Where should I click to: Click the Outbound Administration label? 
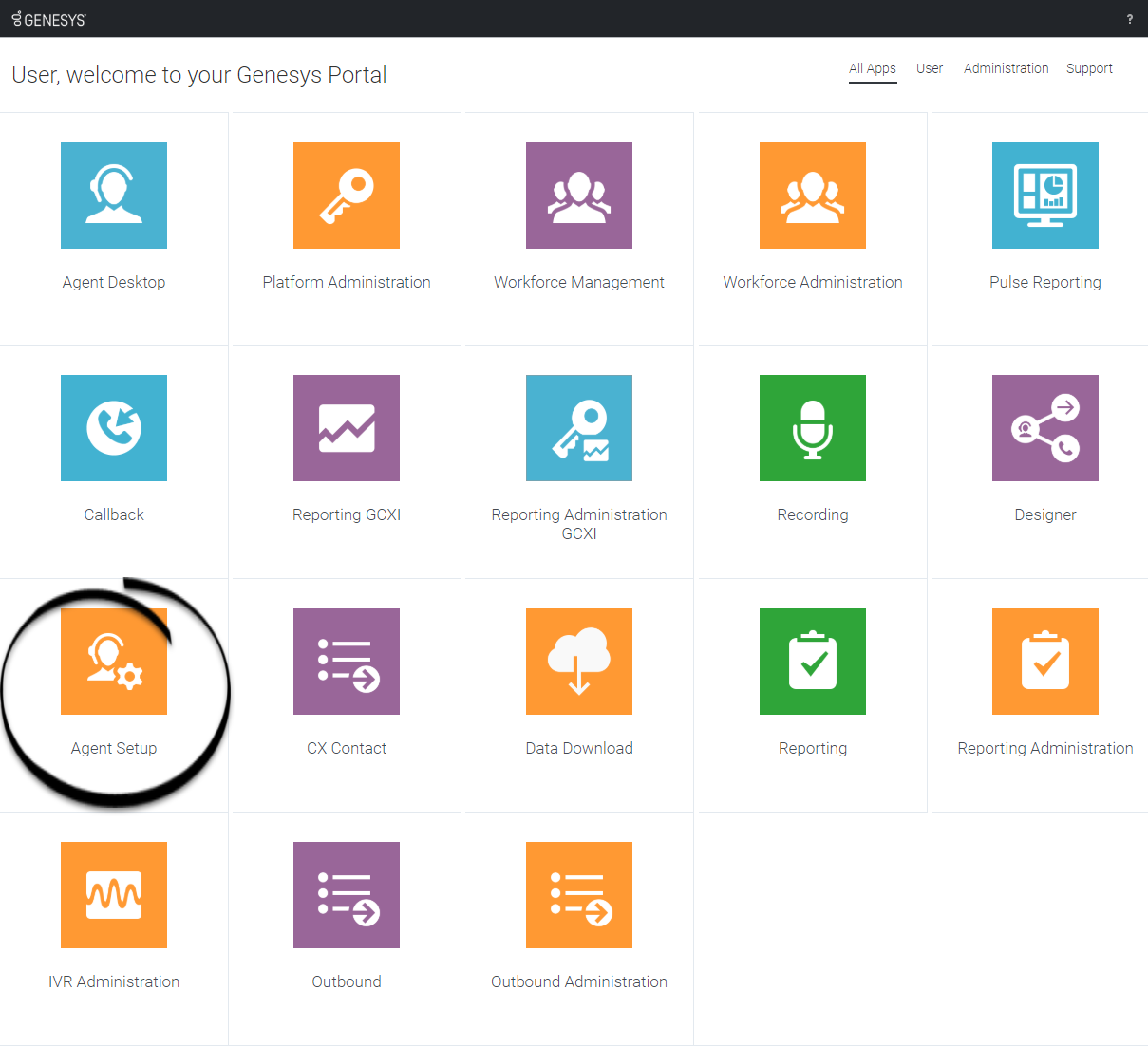[x=579, y=981]
